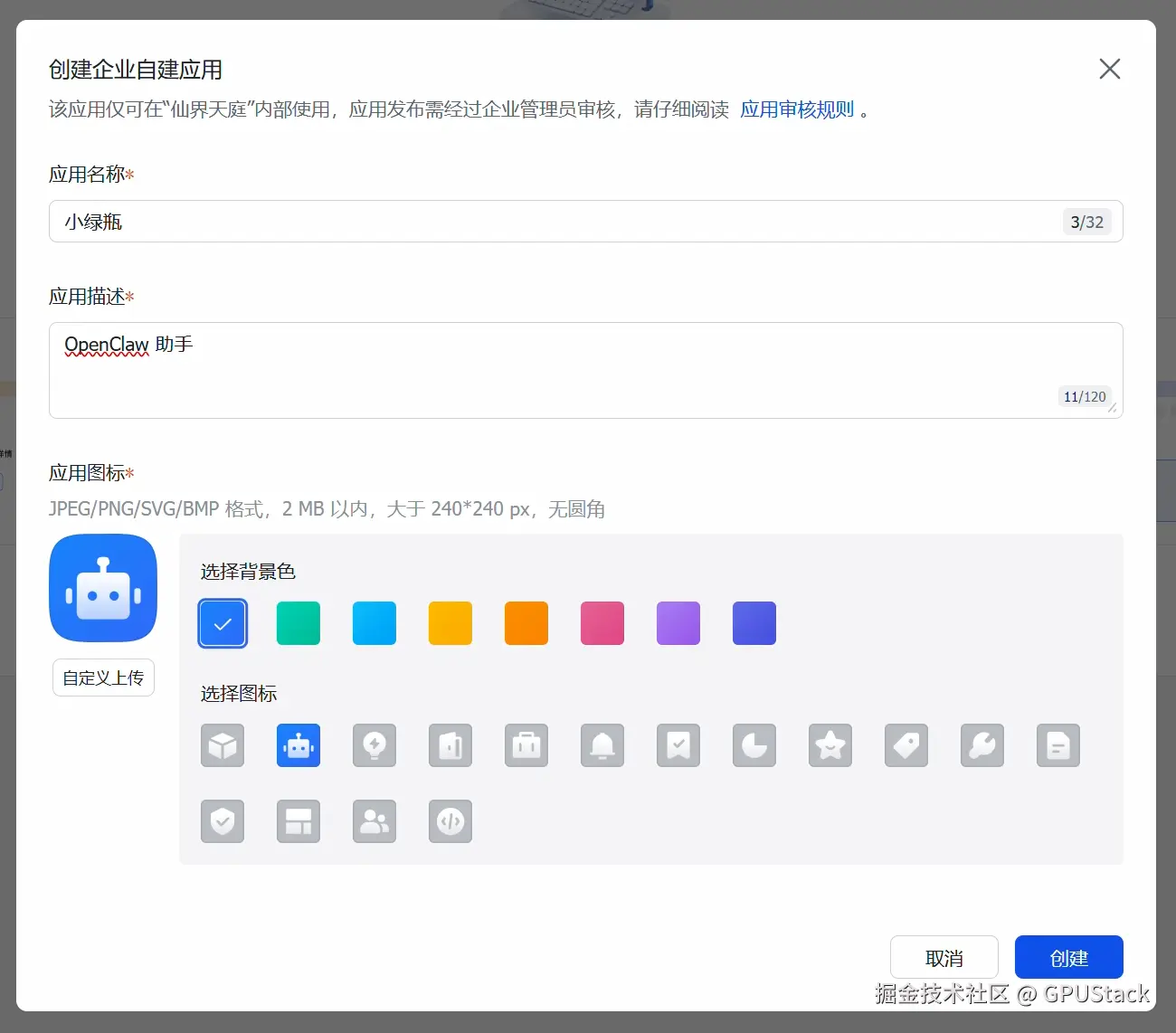Click the 取消 cancel button
This screenshot has width=1176, height=1033.
944,957
